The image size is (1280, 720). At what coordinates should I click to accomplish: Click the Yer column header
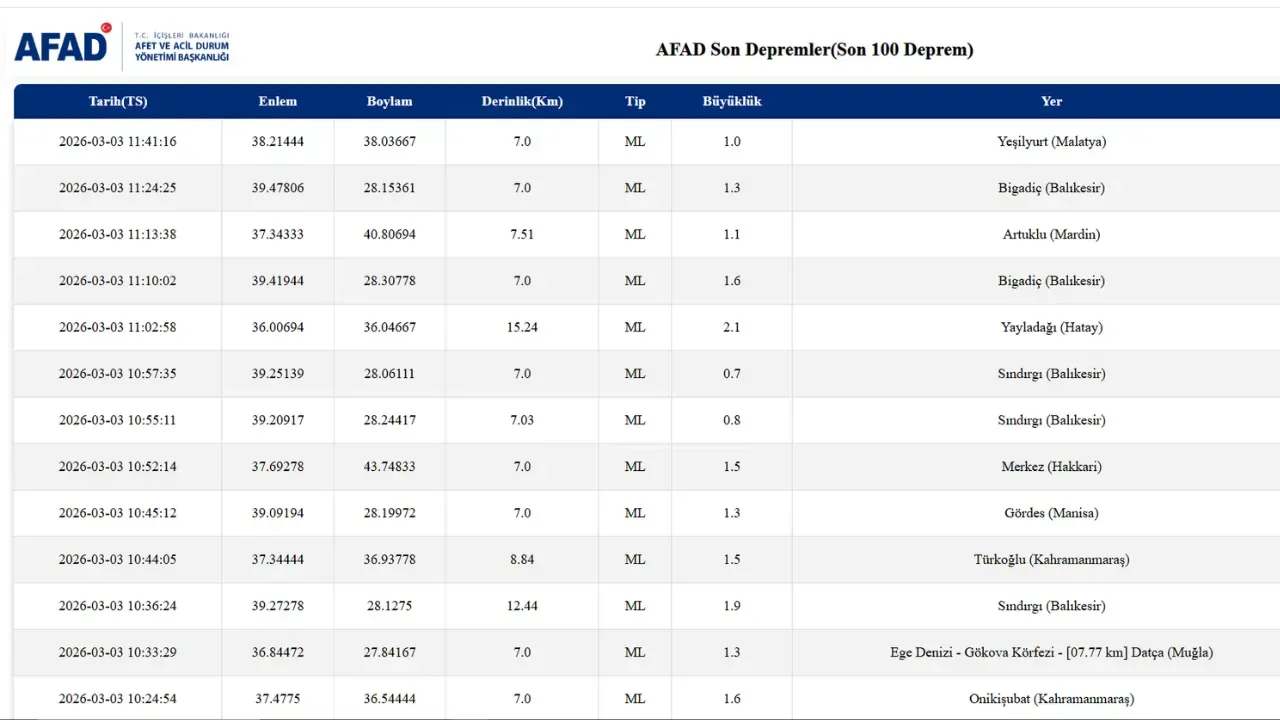pos(1051,101)
